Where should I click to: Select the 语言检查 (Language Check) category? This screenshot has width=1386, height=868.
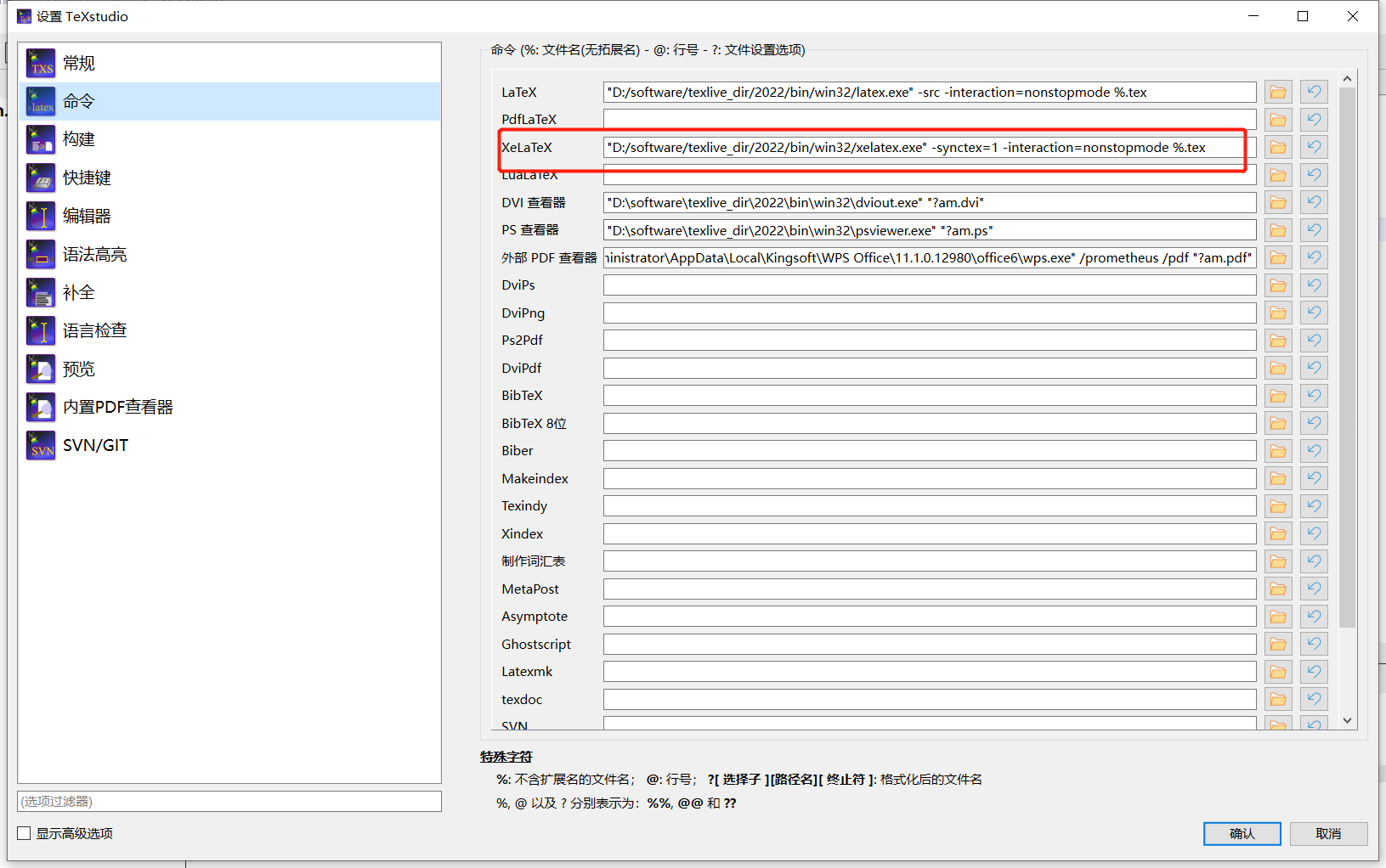[x=229, y=330]
